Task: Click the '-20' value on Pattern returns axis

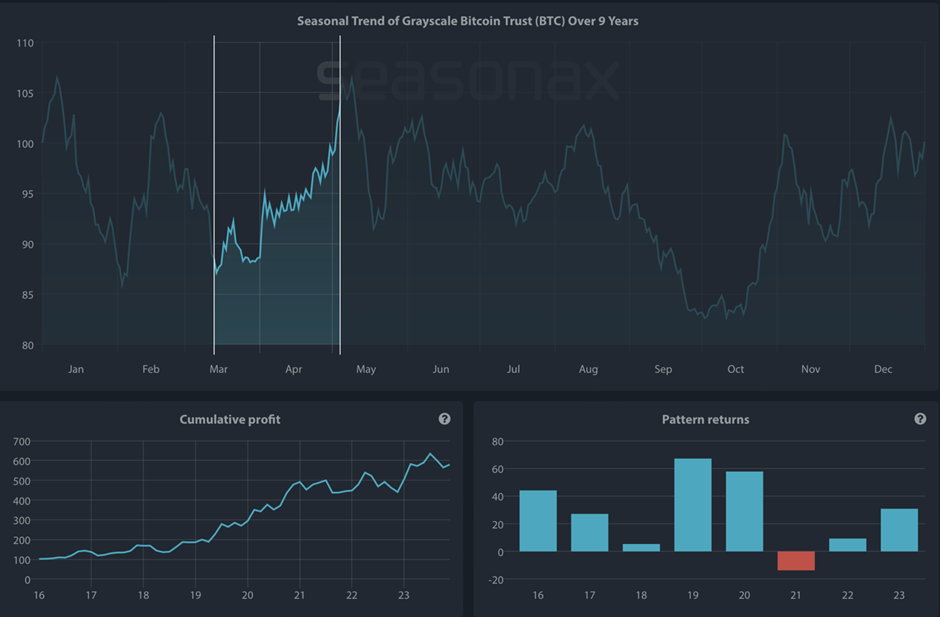Action: [x=496, y=580]
